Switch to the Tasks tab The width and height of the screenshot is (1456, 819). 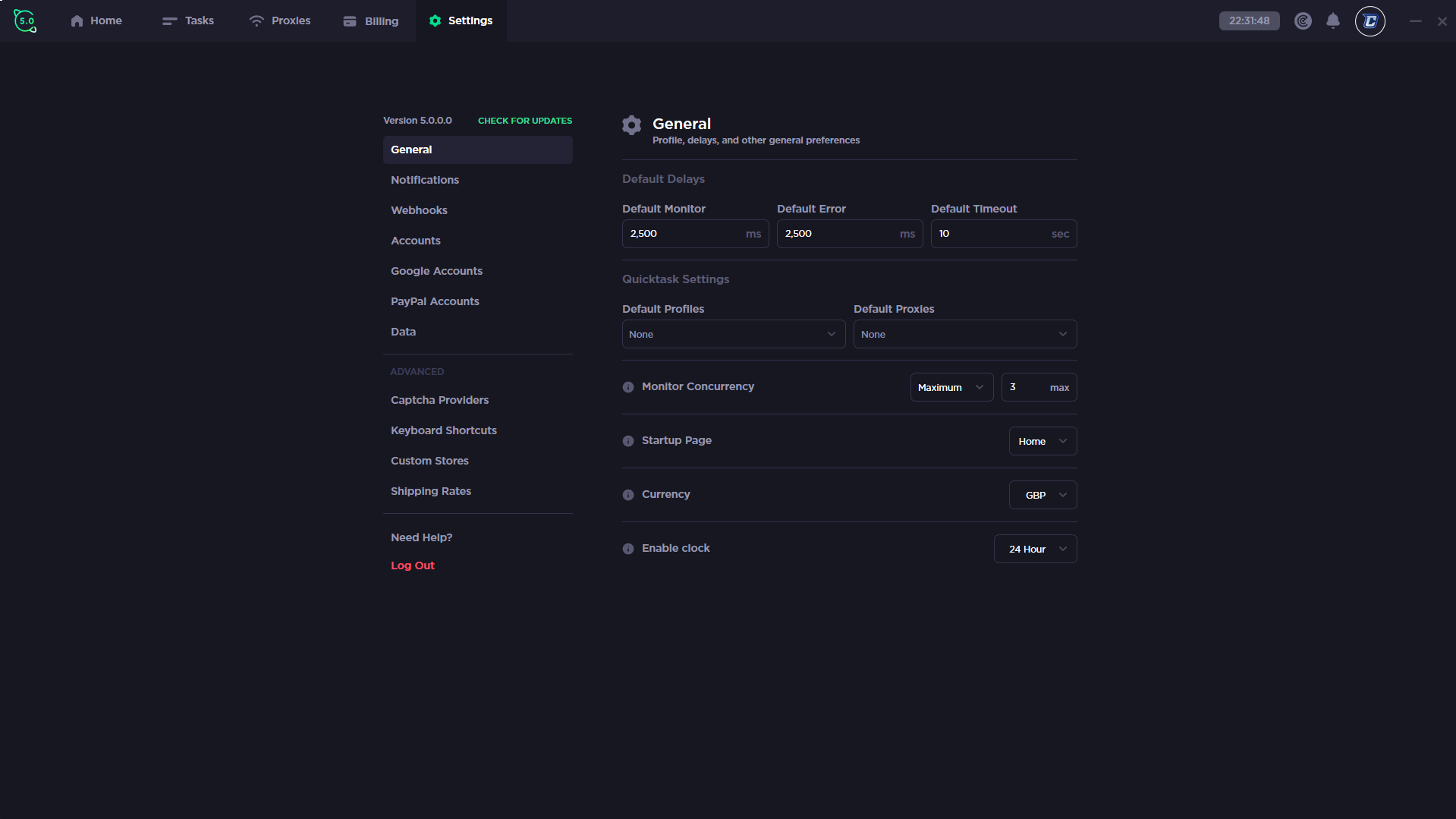188,20
